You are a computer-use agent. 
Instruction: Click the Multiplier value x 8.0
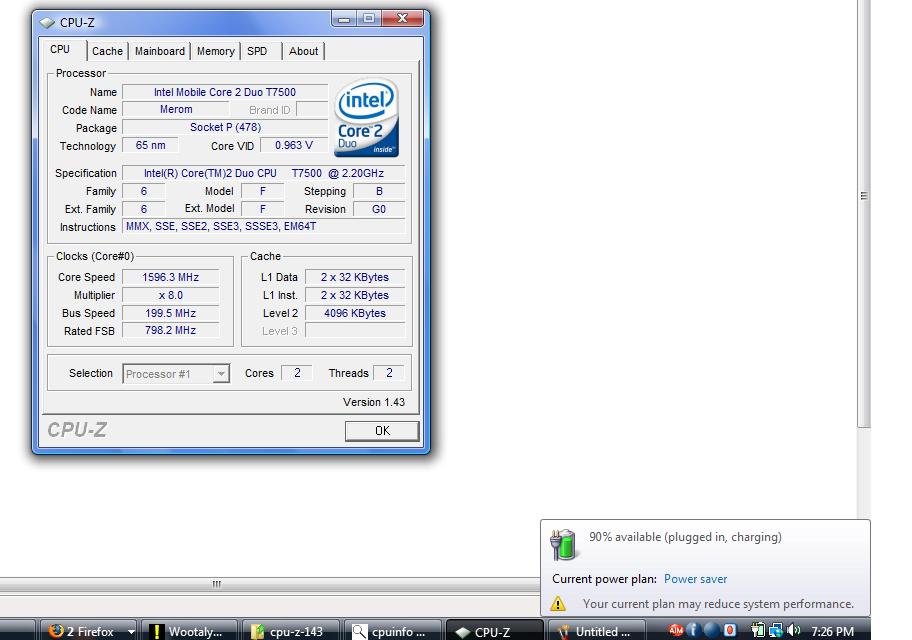click(170, 296)
